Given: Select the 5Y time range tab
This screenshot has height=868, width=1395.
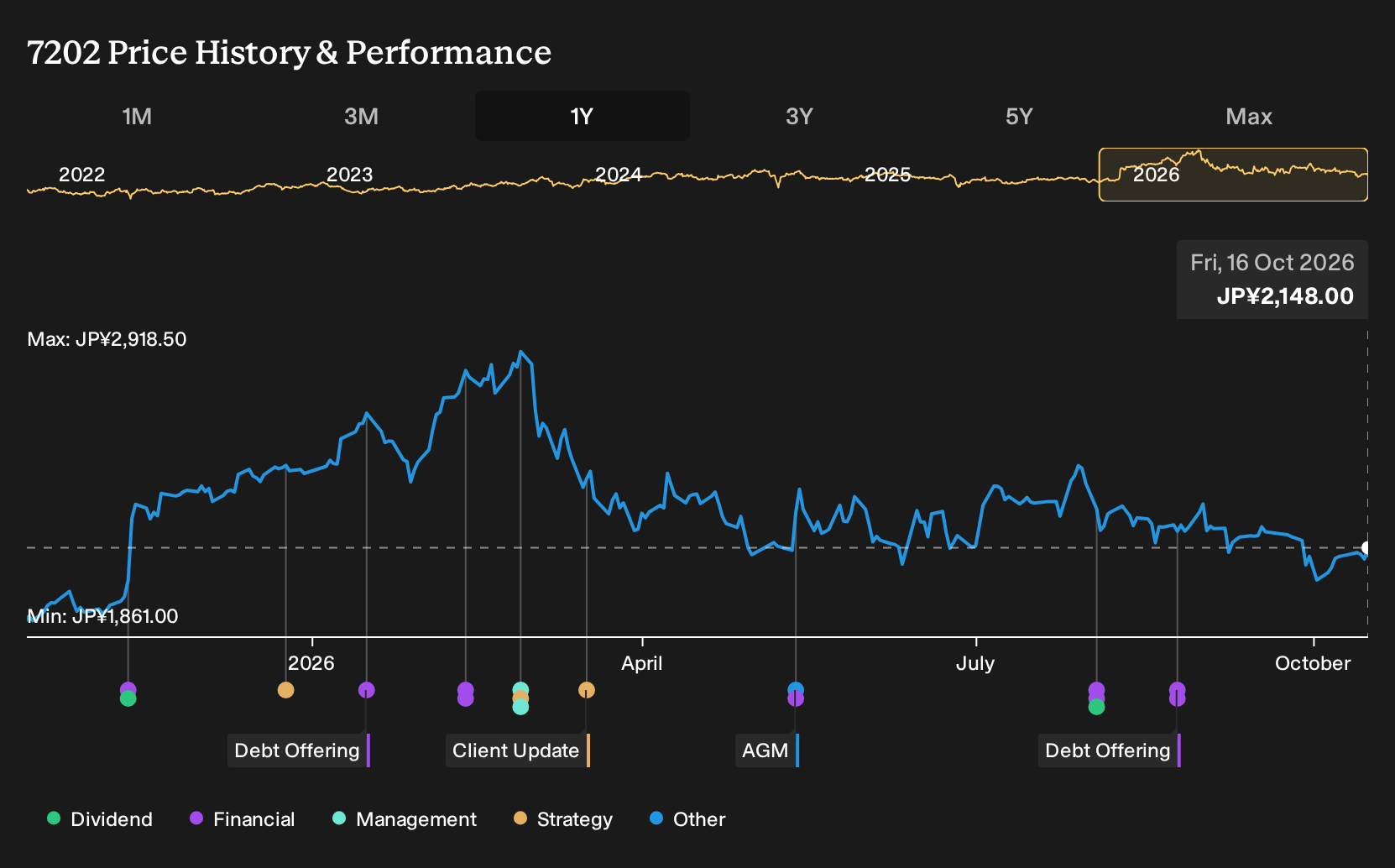Looking at the screenshot, I should tap(1019, 116).
